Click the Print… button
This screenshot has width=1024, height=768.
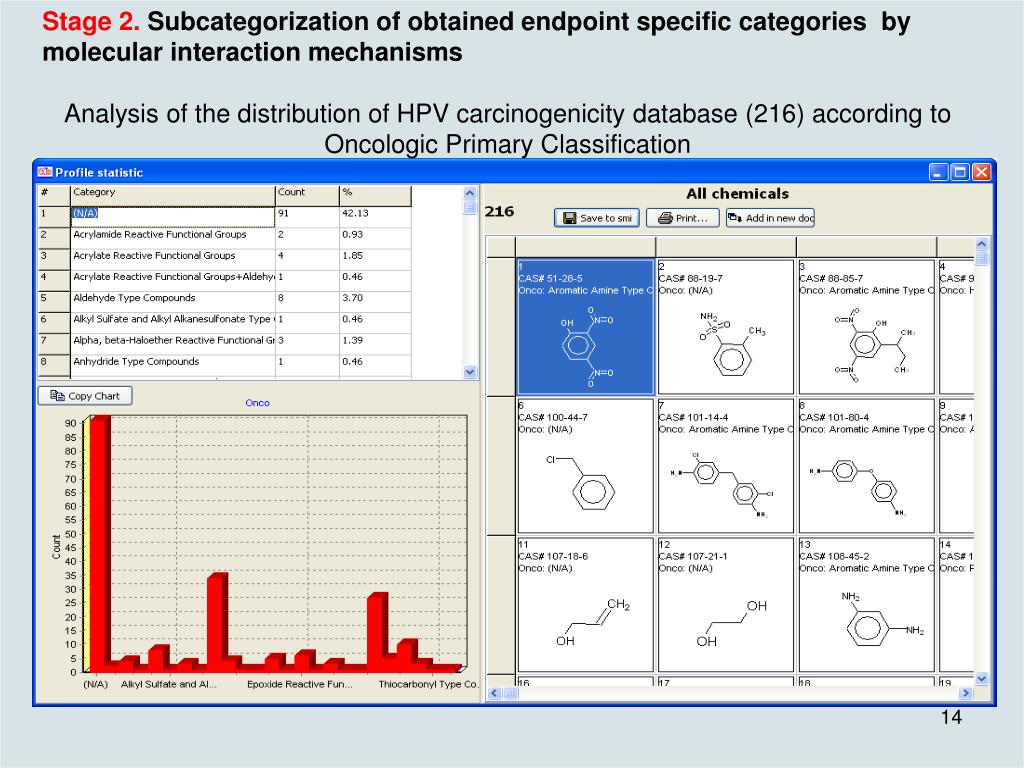682,218
